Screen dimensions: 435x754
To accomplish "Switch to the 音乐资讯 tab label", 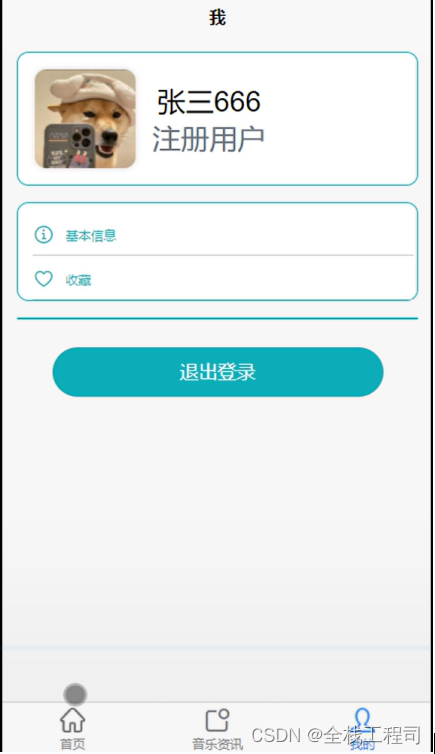I will tap(218, 744).
